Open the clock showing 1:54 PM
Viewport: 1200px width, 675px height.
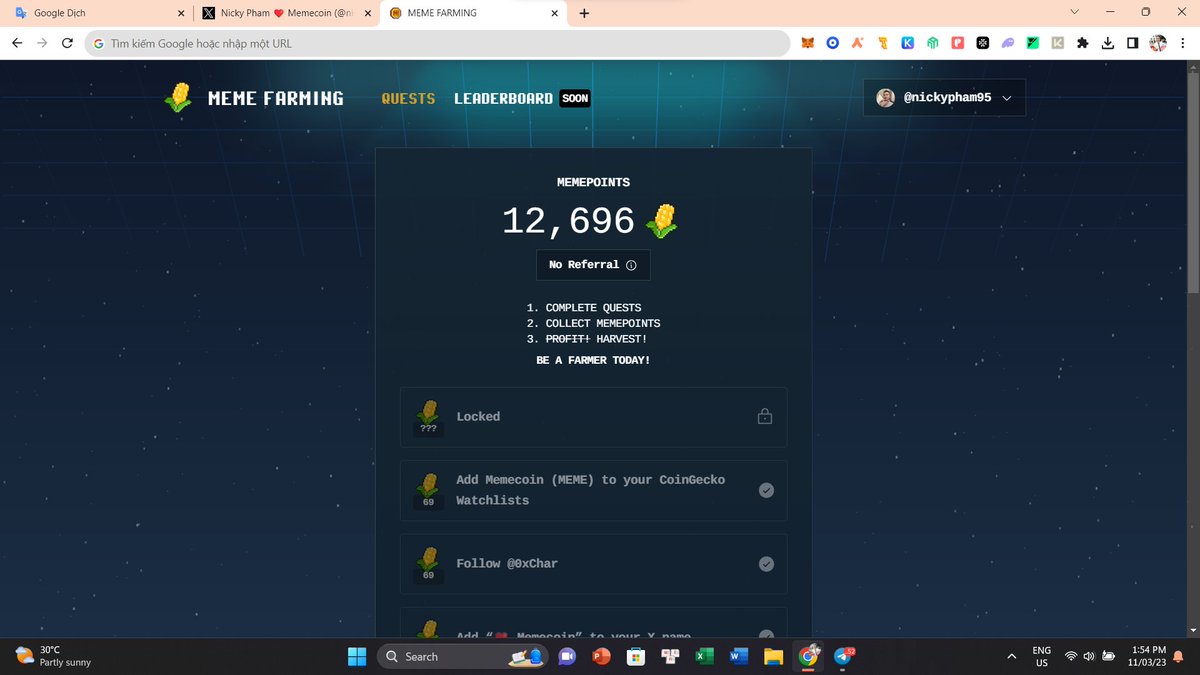1147,656
